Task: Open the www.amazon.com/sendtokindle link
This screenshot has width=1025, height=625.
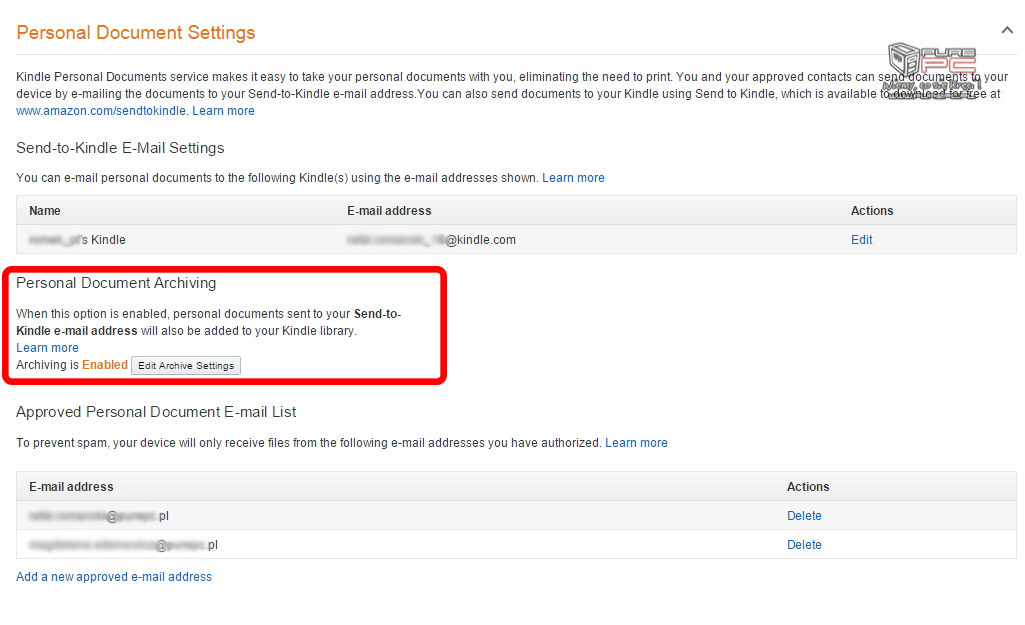Action: [x=101, y=110]
